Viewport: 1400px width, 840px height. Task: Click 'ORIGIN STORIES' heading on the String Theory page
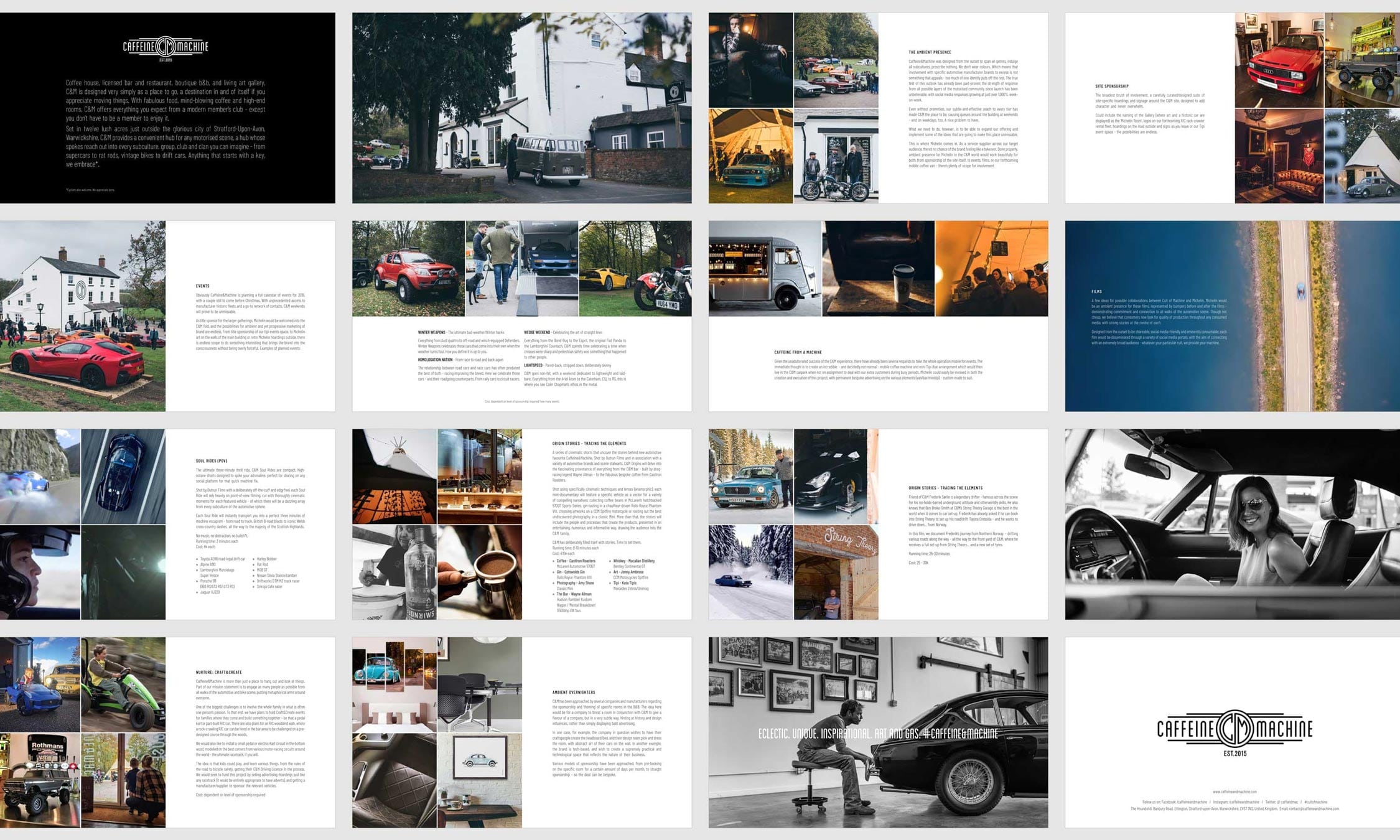[x=946, y=488]
